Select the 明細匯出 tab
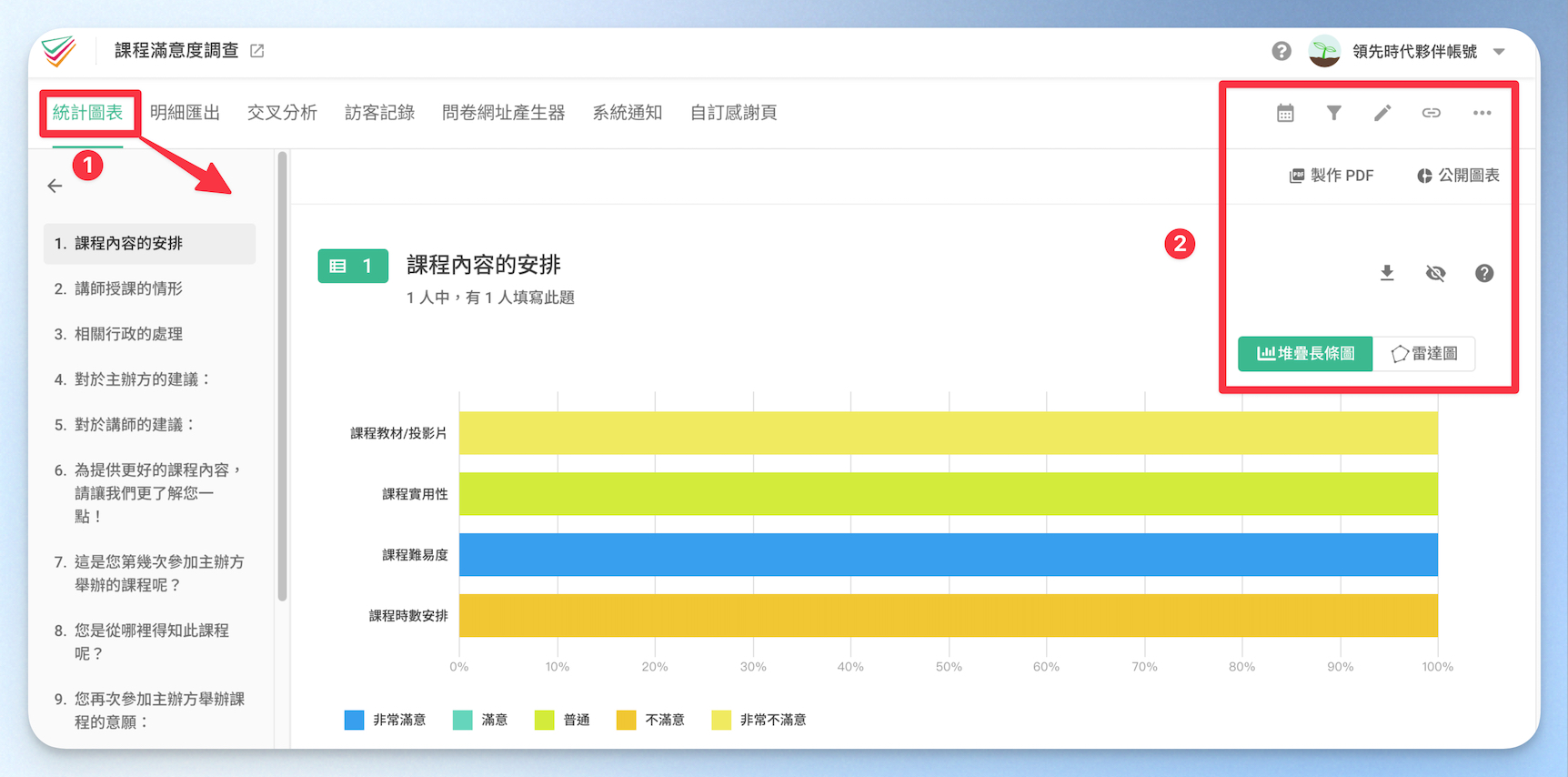 click(185, 113)
